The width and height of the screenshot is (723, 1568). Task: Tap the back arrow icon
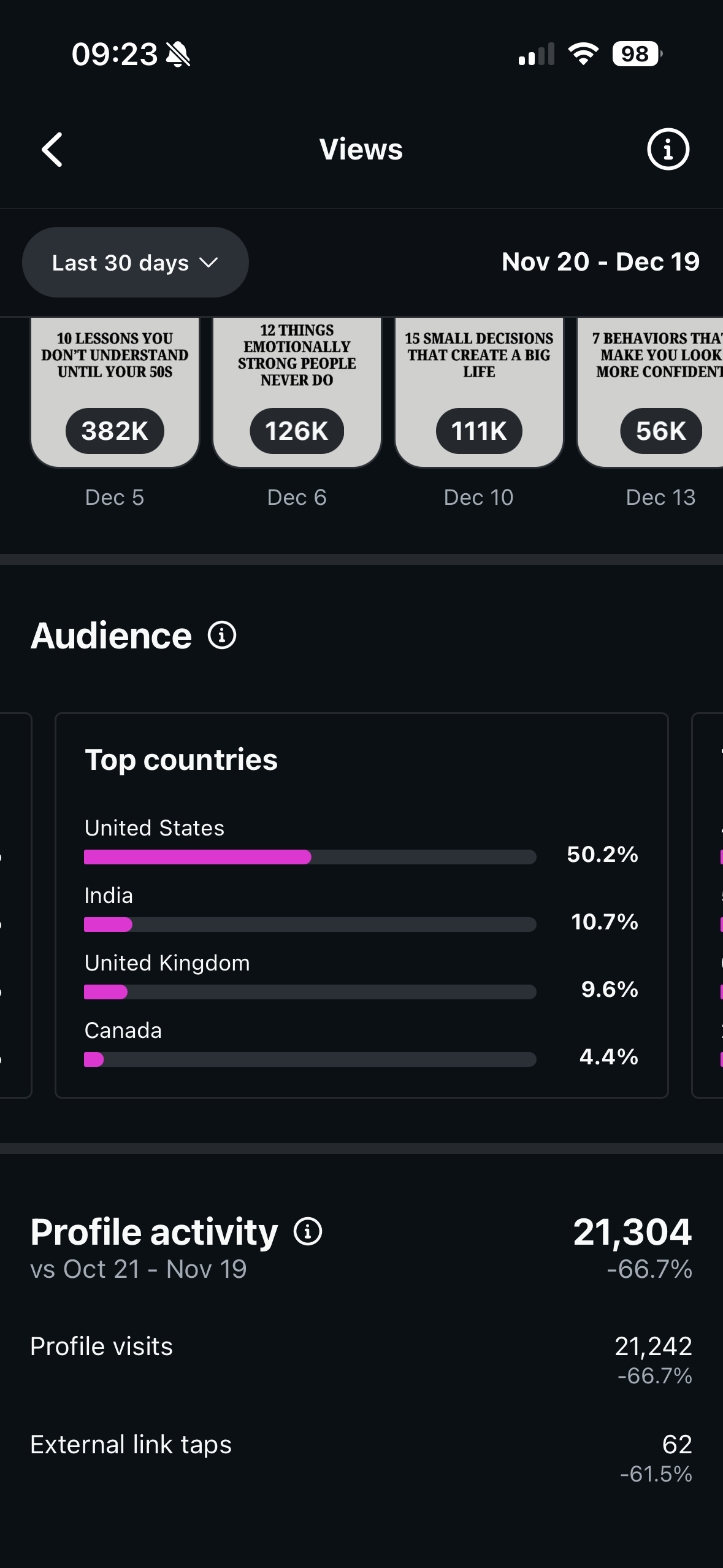(53, 150)
